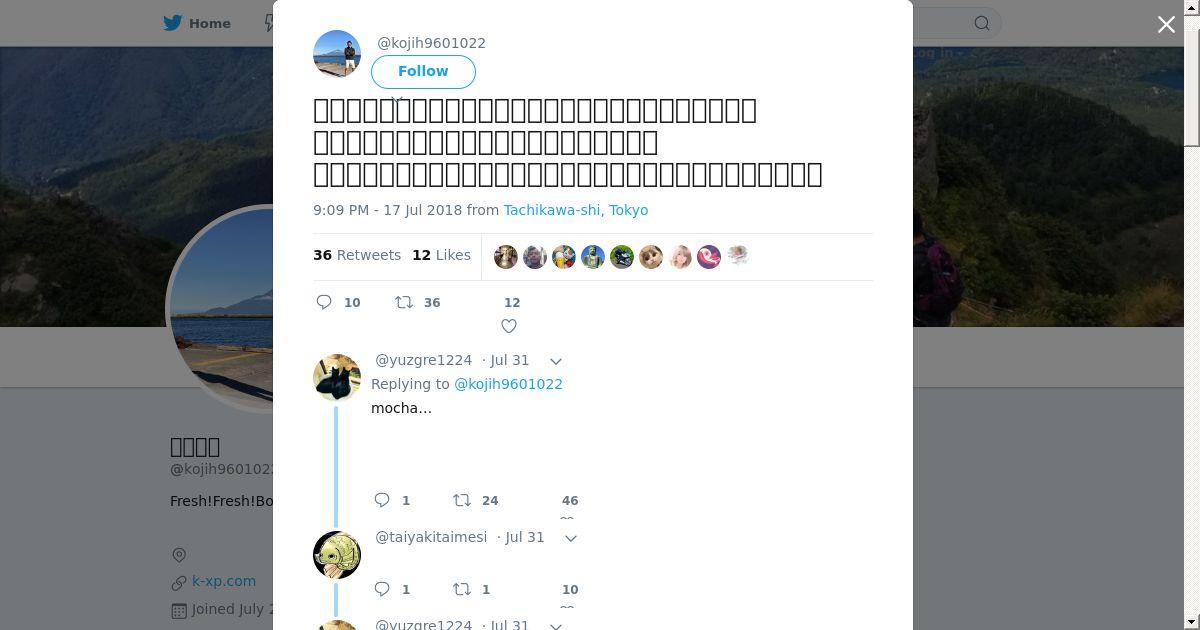The height and width of the screenshot is (630, 1200).
Task: Close the tweet overlay with X icon
Action: (x=1166, y=24)
